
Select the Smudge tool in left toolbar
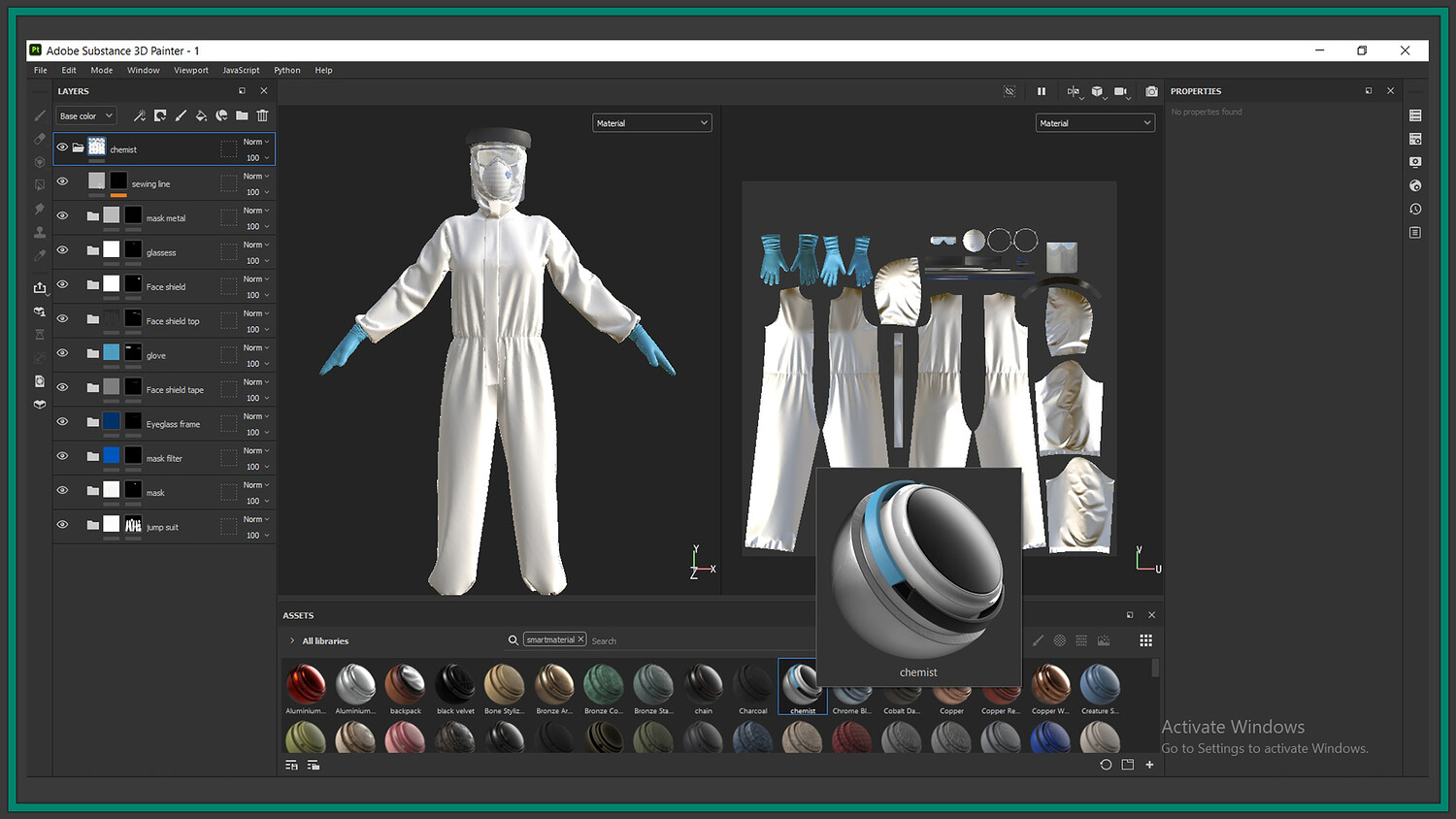40,209
